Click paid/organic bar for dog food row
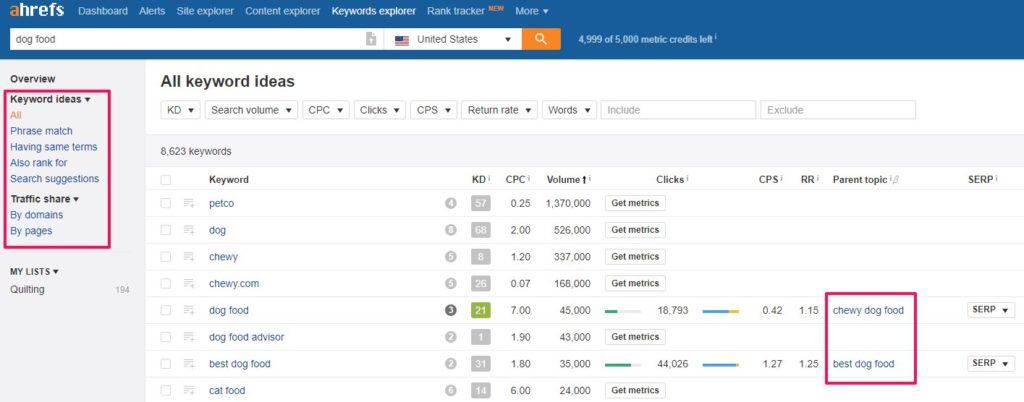Viewport: 1024px width, 402px height. pos(721,311)
